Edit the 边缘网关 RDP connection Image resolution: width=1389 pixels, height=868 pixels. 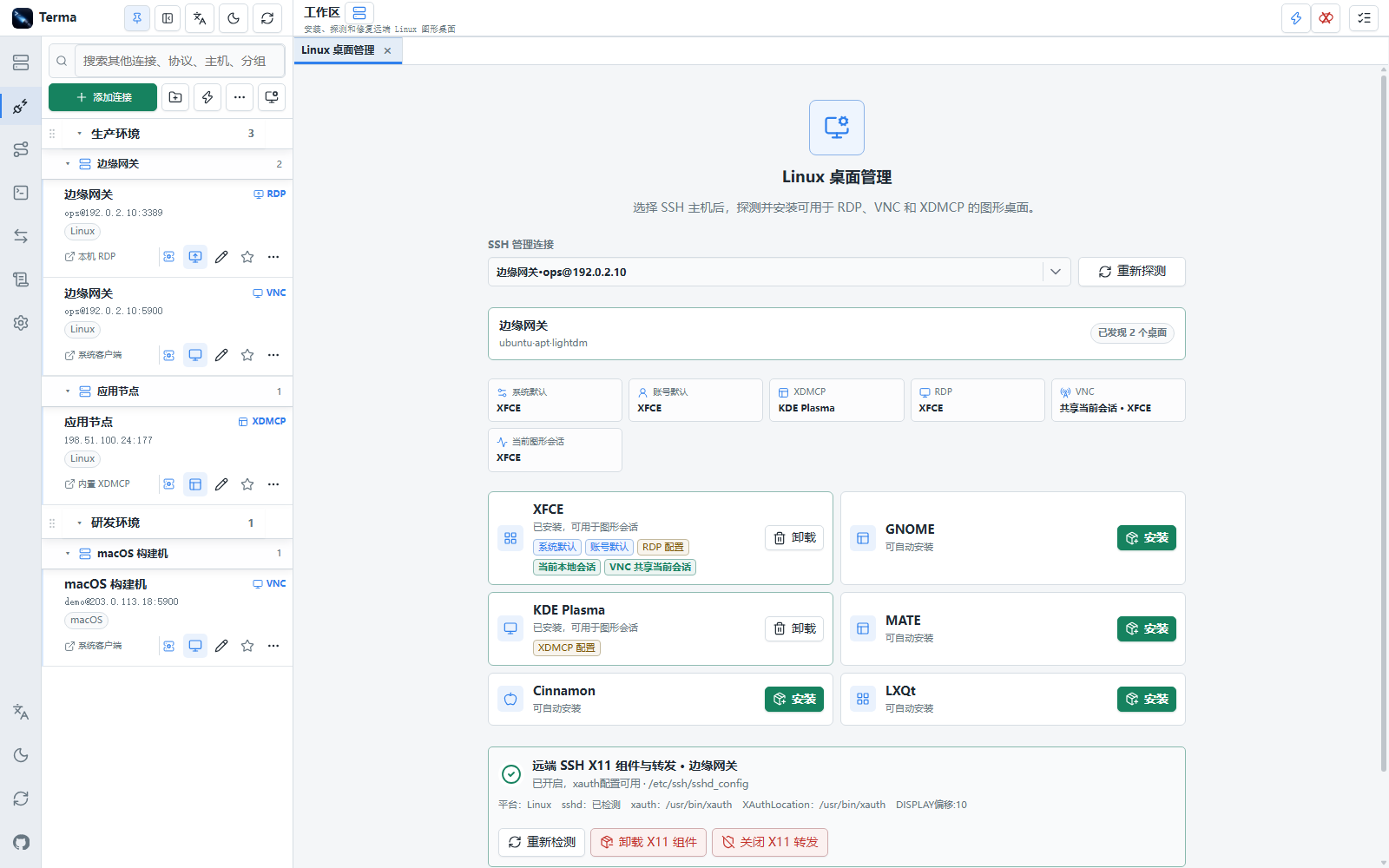[221, 257]
